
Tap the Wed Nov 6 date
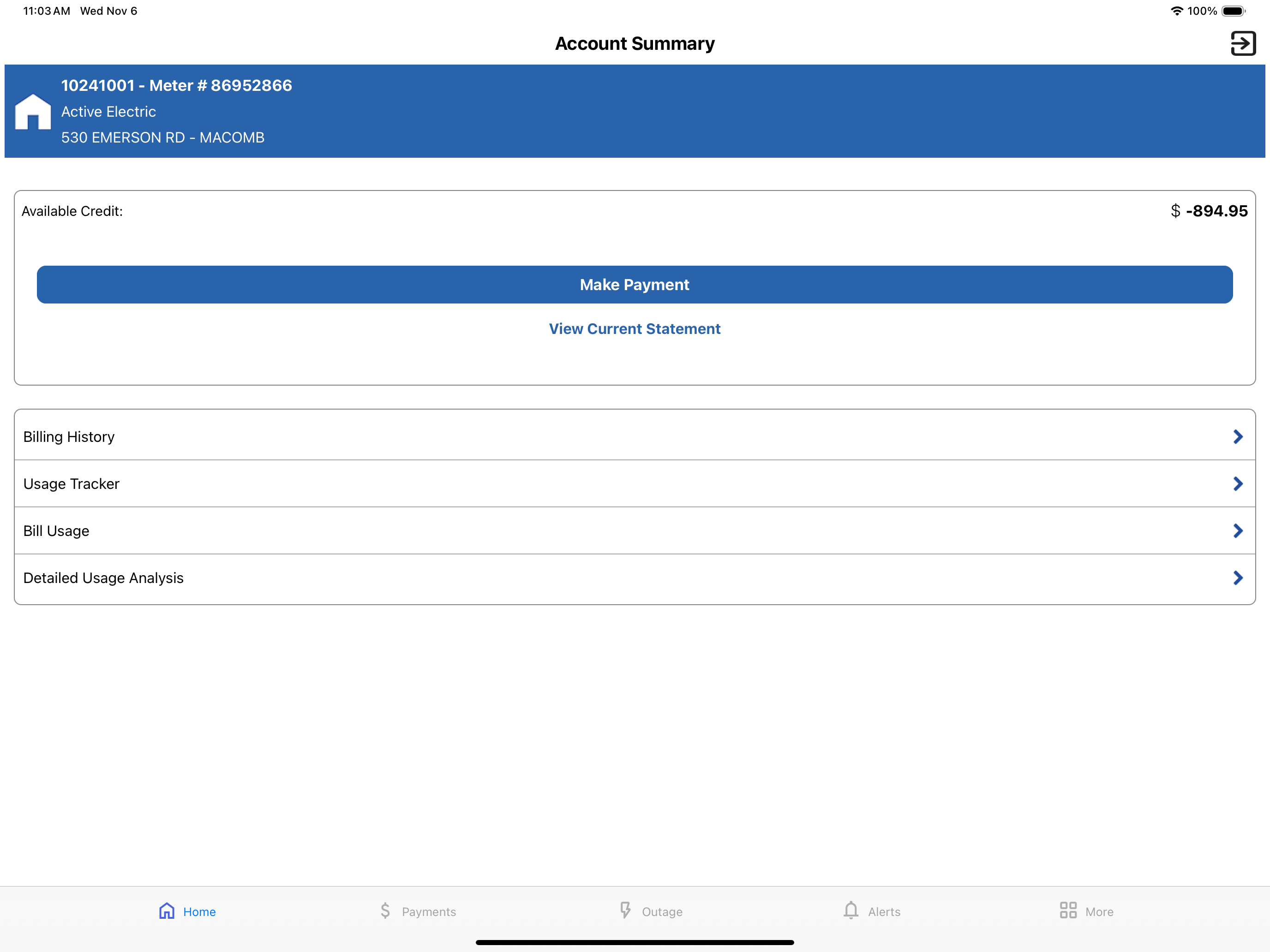coord(109,11)
